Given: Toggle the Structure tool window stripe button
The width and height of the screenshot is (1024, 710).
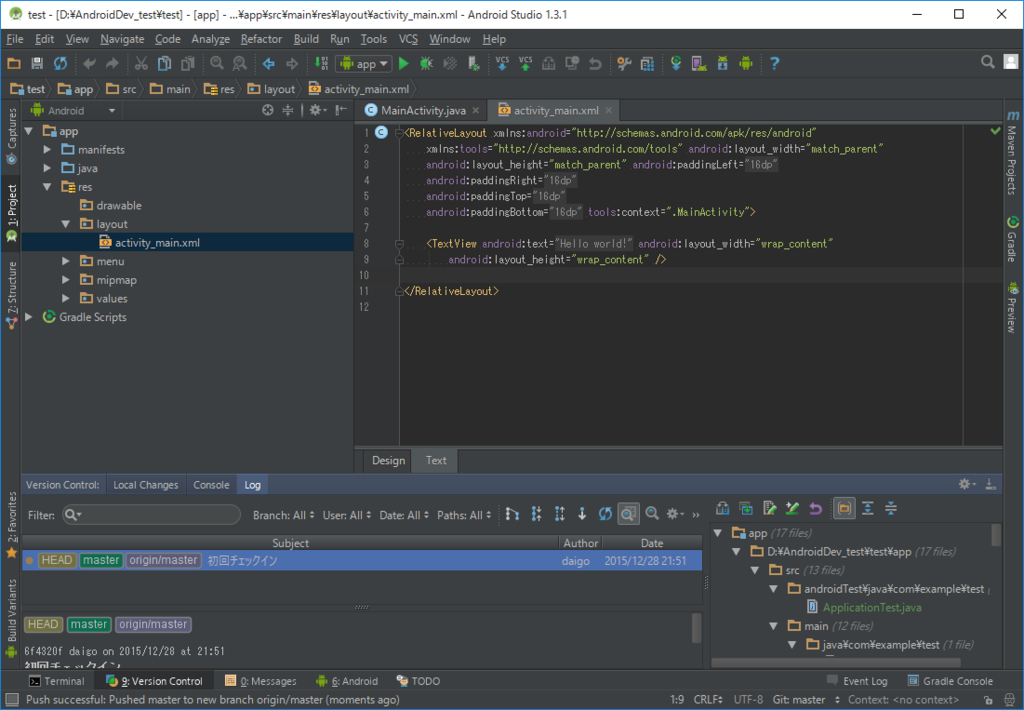Looking at the screenshot, I should pyautogui.click(x=11, y=294).
